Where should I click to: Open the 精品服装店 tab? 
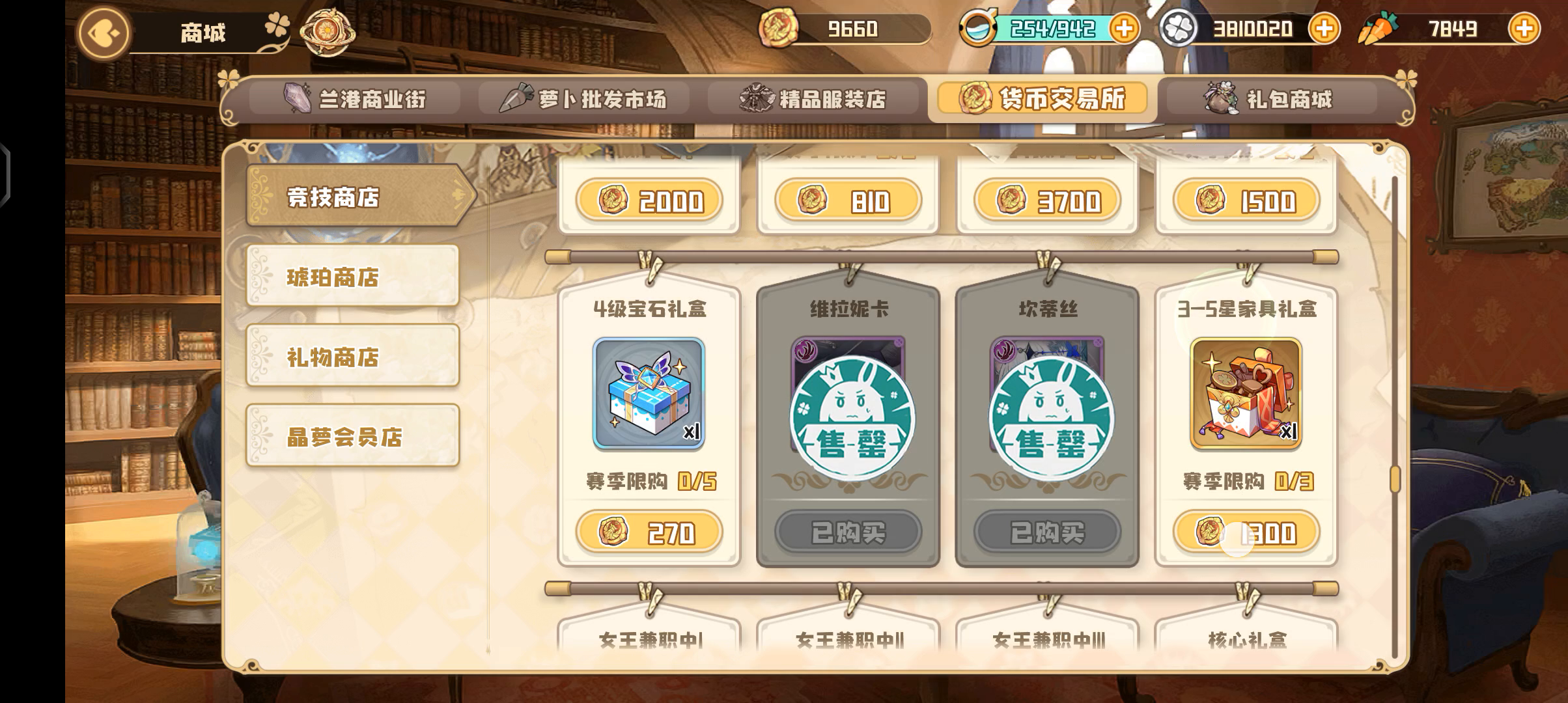(x=813, y=99)
